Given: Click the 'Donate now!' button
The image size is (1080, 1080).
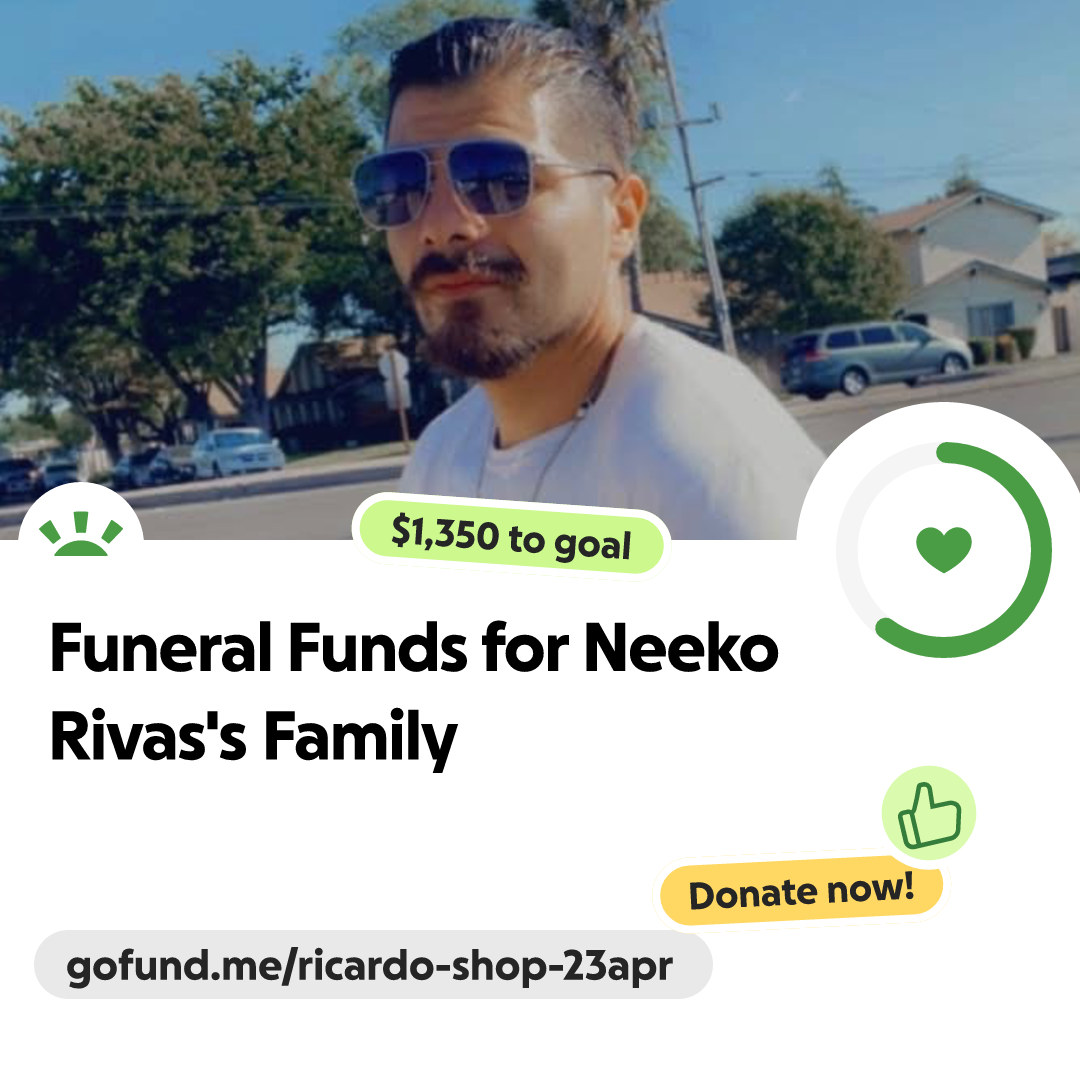Looking at the screenshot, I should [801, 891].
